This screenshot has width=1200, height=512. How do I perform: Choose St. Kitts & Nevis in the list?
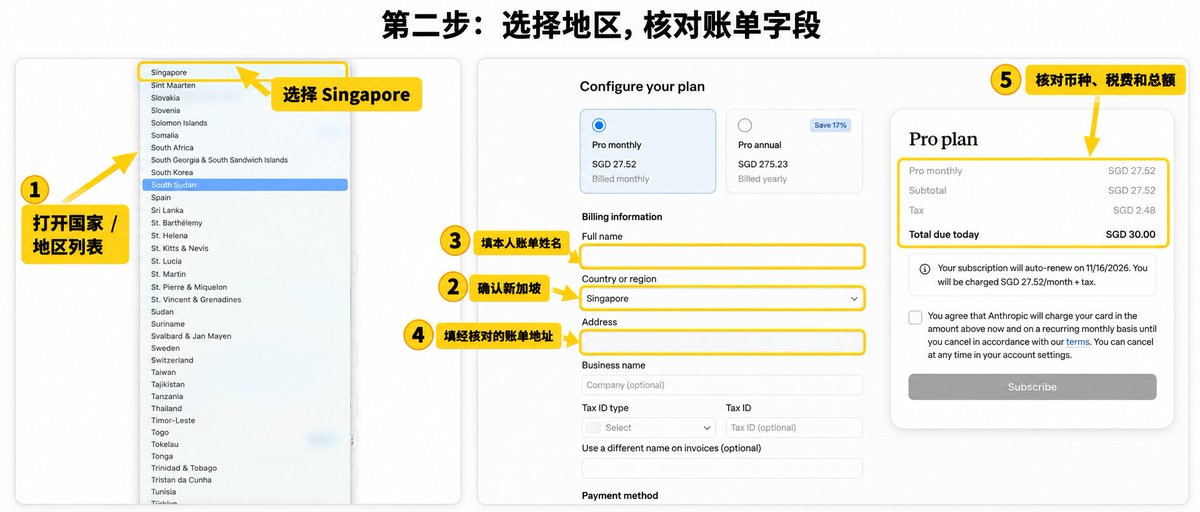[x=180, y=248]
